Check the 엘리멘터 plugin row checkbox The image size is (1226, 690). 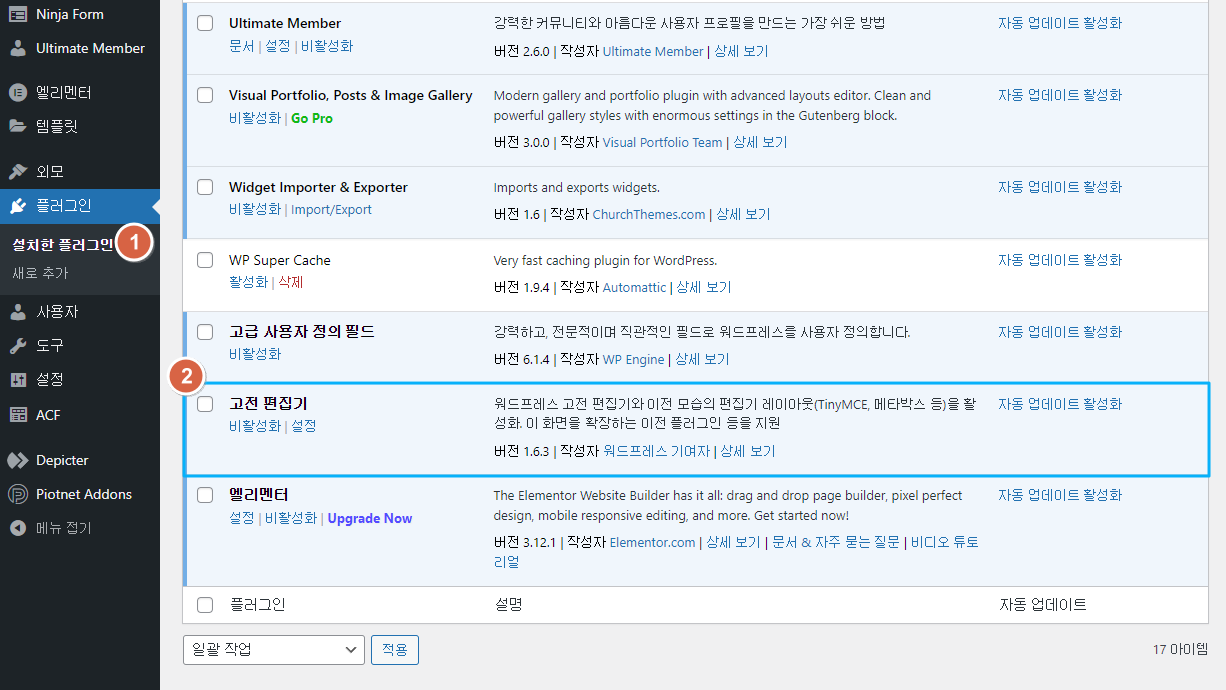[x=205, y=495]
